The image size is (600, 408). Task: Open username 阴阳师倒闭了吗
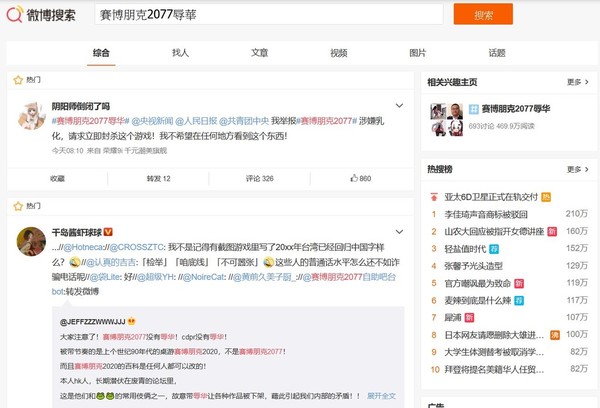81,106
